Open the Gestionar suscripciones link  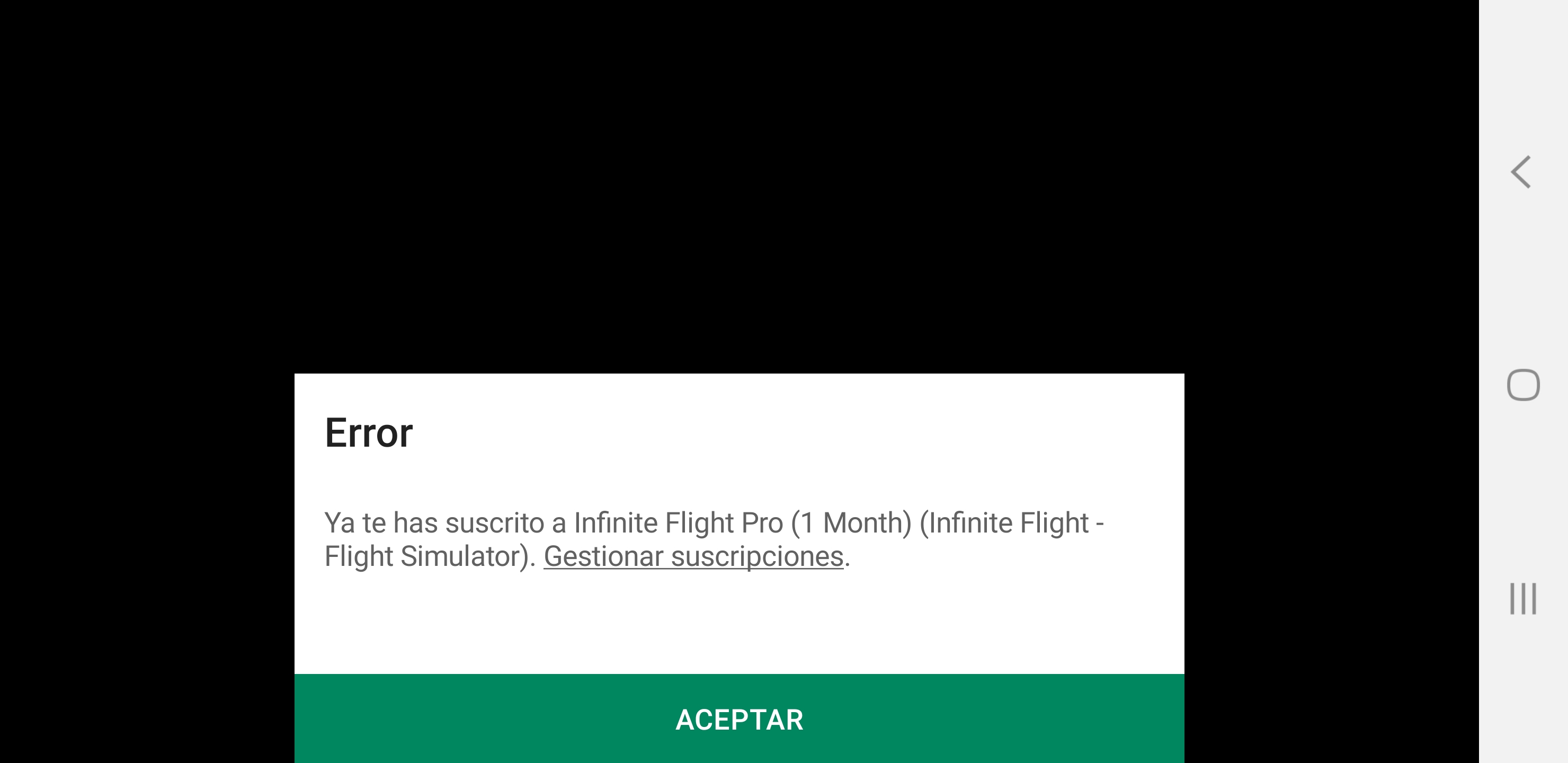(x=693, y=556)
